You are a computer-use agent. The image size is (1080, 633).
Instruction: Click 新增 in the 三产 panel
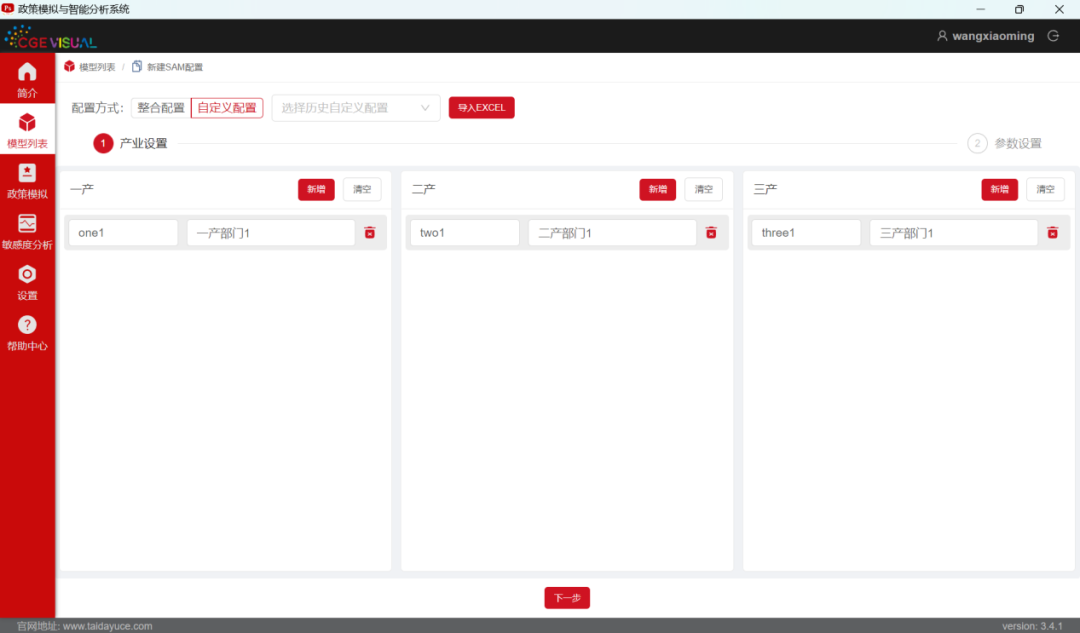(x=999, y=189)
